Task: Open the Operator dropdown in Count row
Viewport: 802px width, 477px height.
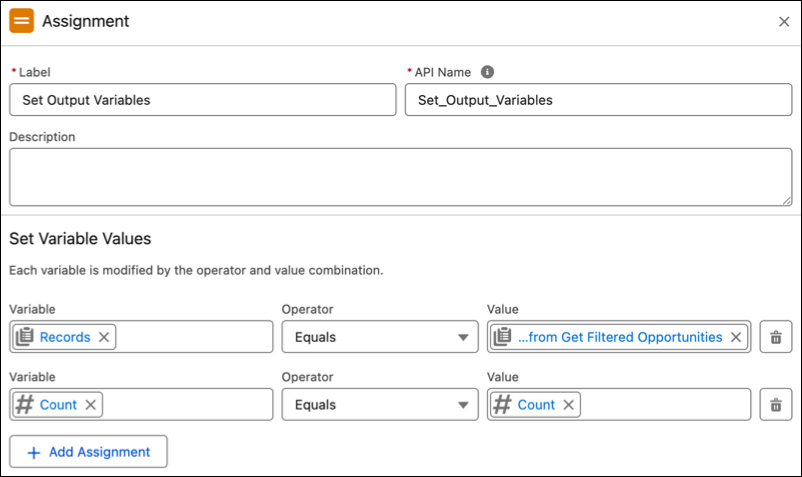Action: (x=380, y=404)
